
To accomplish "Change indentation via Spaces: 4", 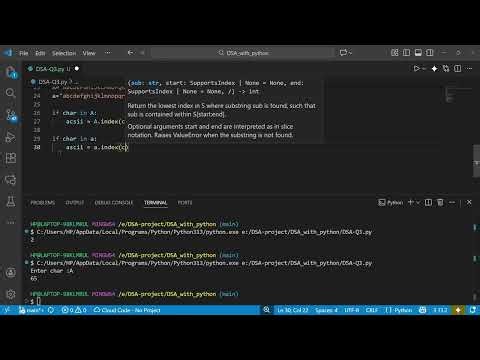I will point(326,310).
